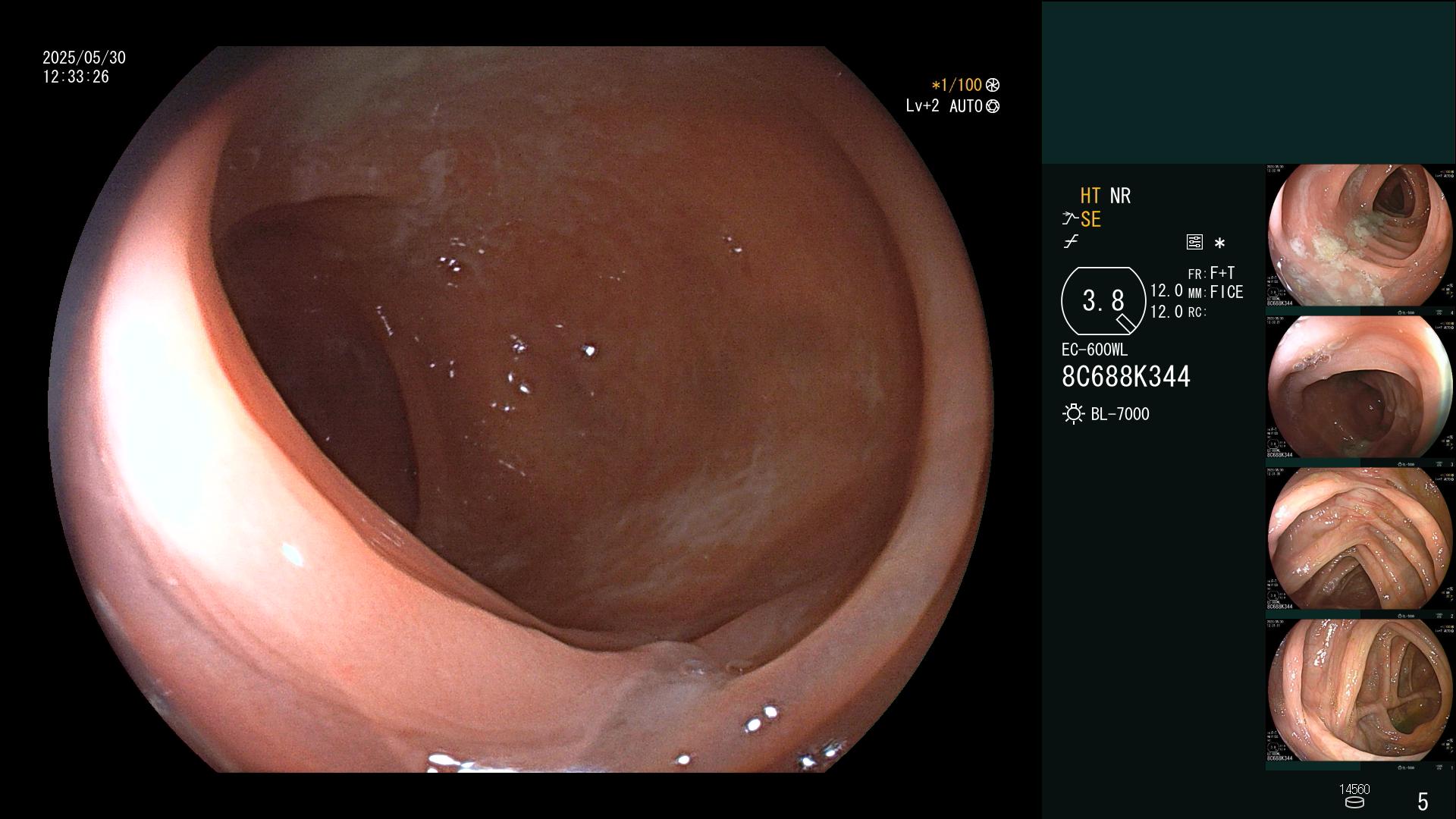The image size is (1456, 819).
Task: Click the lower '12.0' value
Action: click(x=1166, y=312)
